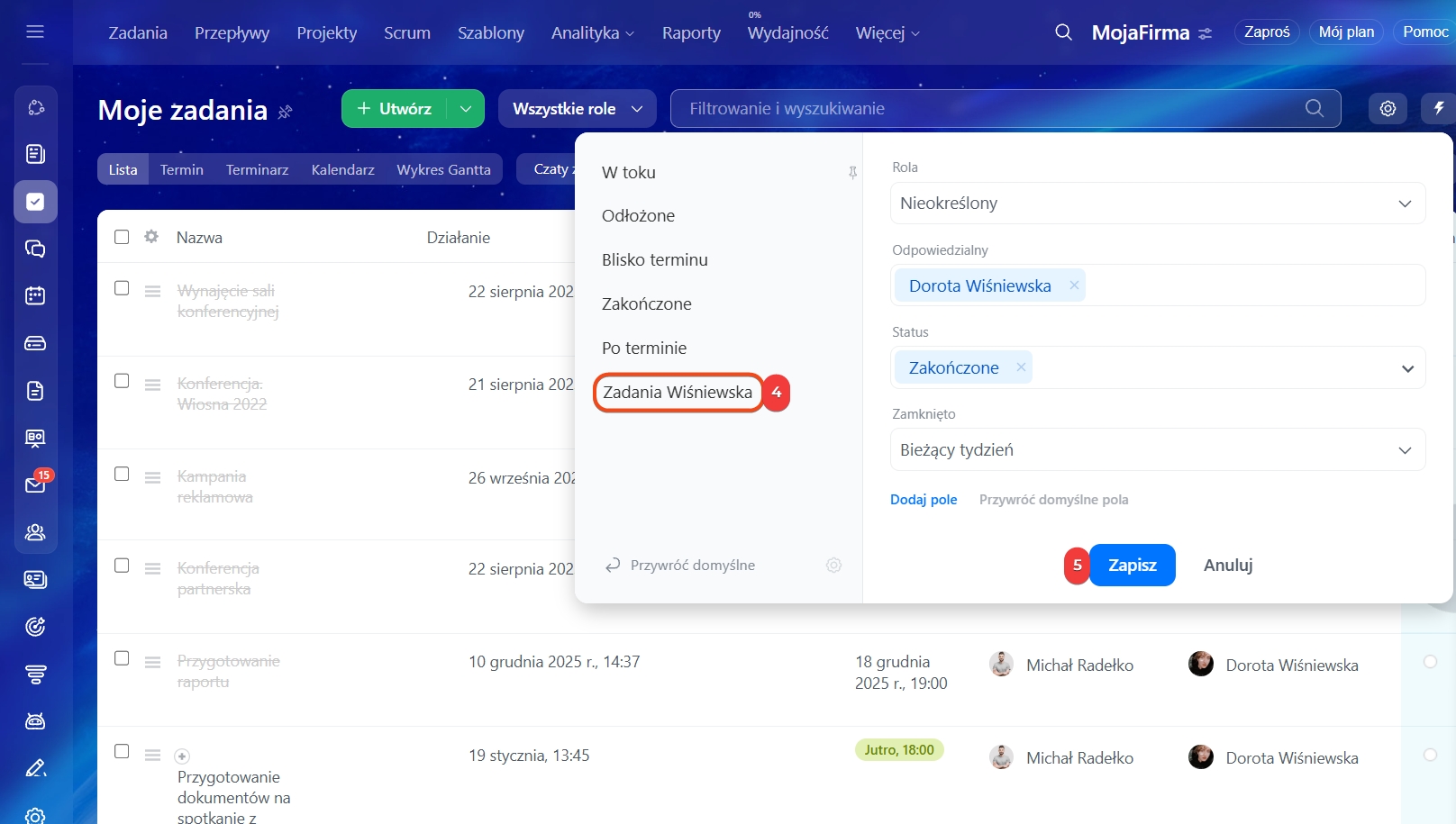Open the Wszystkie role dropdown
The image size is (1456, 824).
coord(577,109)
